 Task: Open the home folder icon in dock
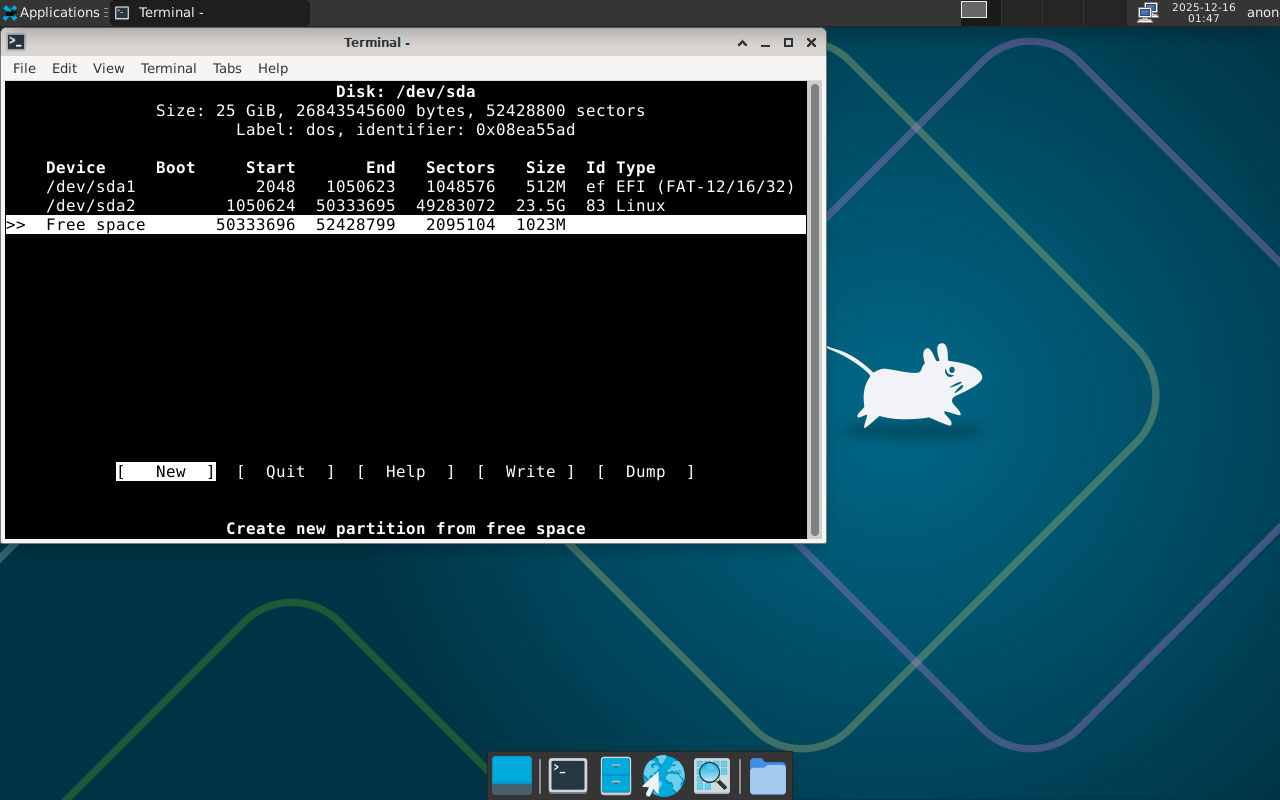tap(767, 776)
